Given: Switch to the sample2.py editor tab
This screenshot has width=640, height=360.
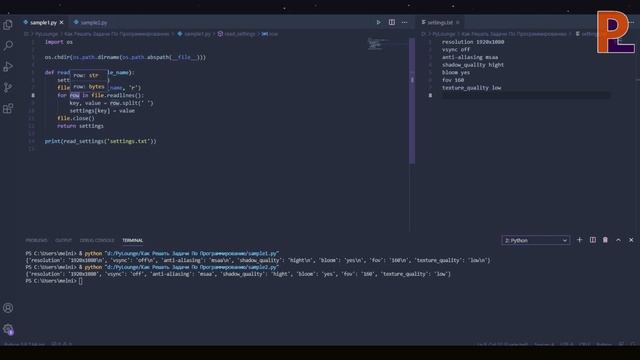Looking at the screenshot, I should pyautogui.click(x=93, y=22).
